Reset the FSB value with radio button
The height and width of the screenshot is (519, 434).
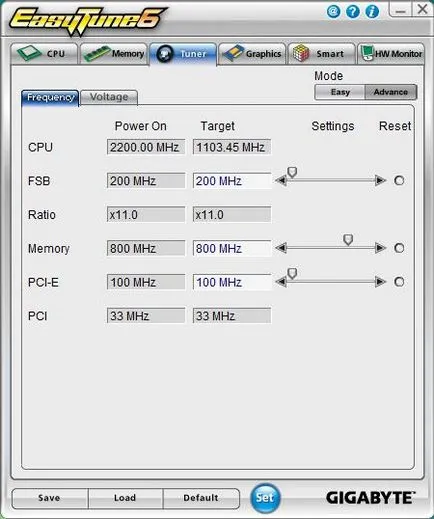pyautogui.click(x=399, y=181)
